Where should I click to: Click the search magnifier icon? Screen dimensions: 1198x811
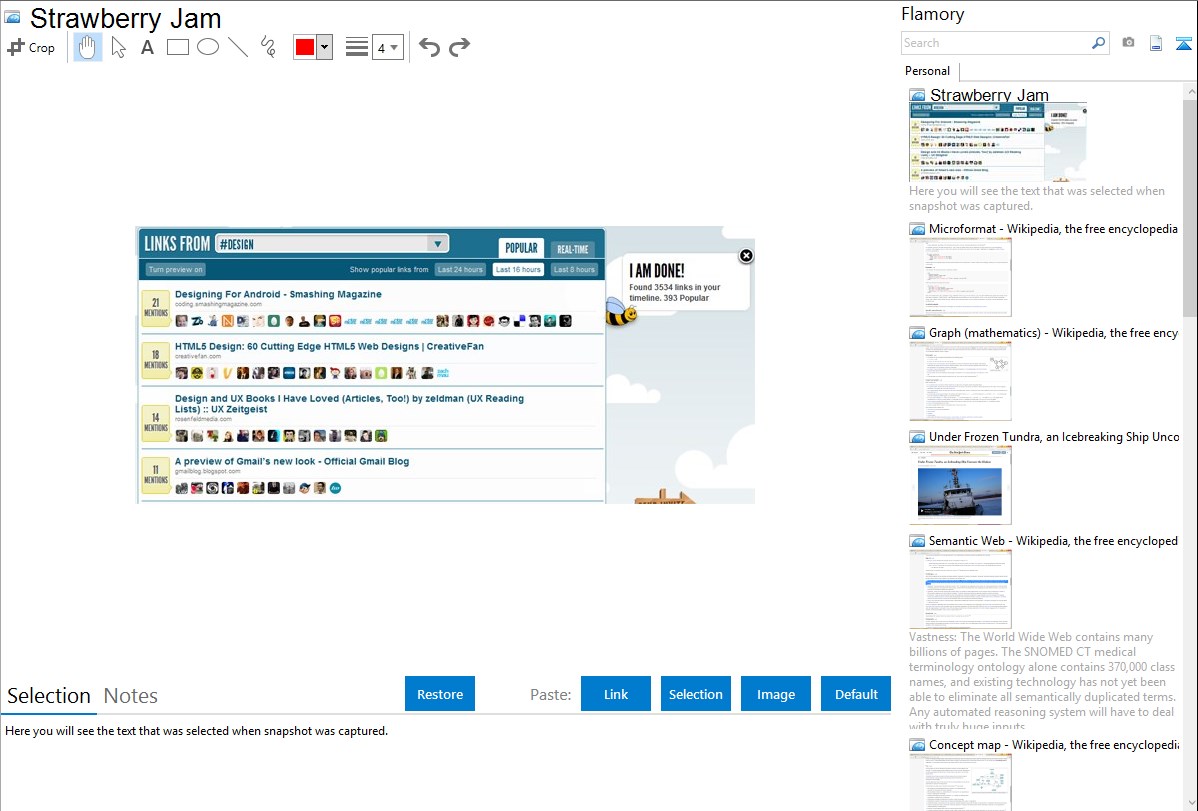click(x=1099, y=43)
